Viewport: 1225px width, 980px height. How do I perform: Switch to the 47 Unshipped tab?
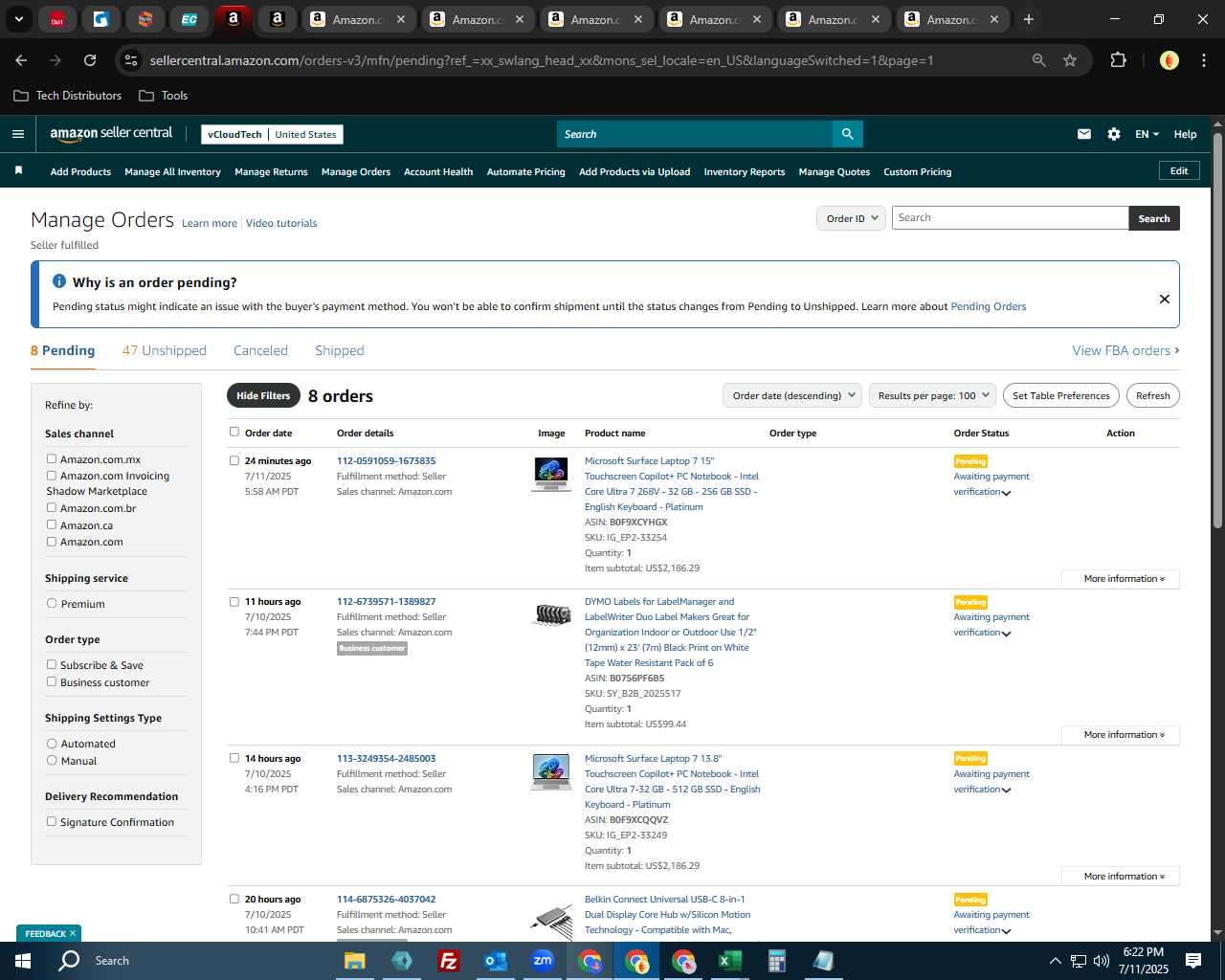[x=165, y=350]
